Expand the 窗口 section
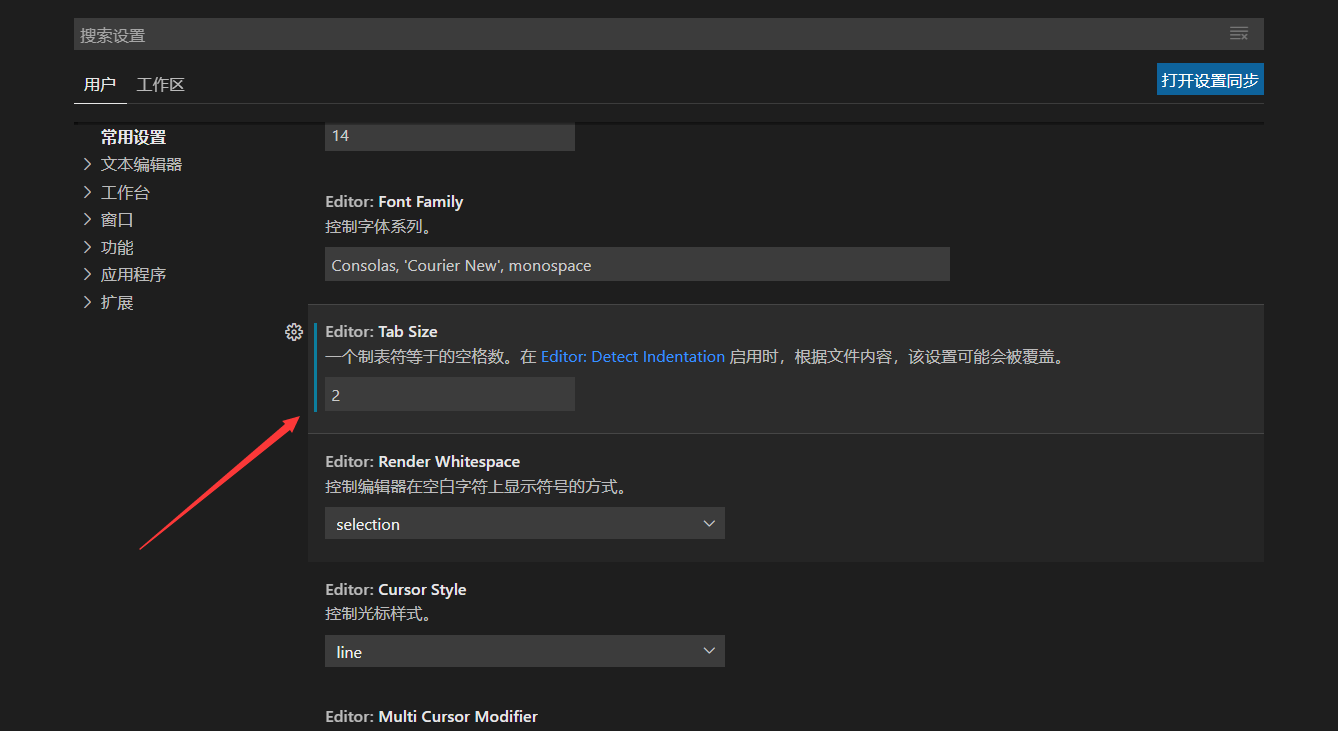Viewport: 1338px width, 731px height. tap(116, 219)
